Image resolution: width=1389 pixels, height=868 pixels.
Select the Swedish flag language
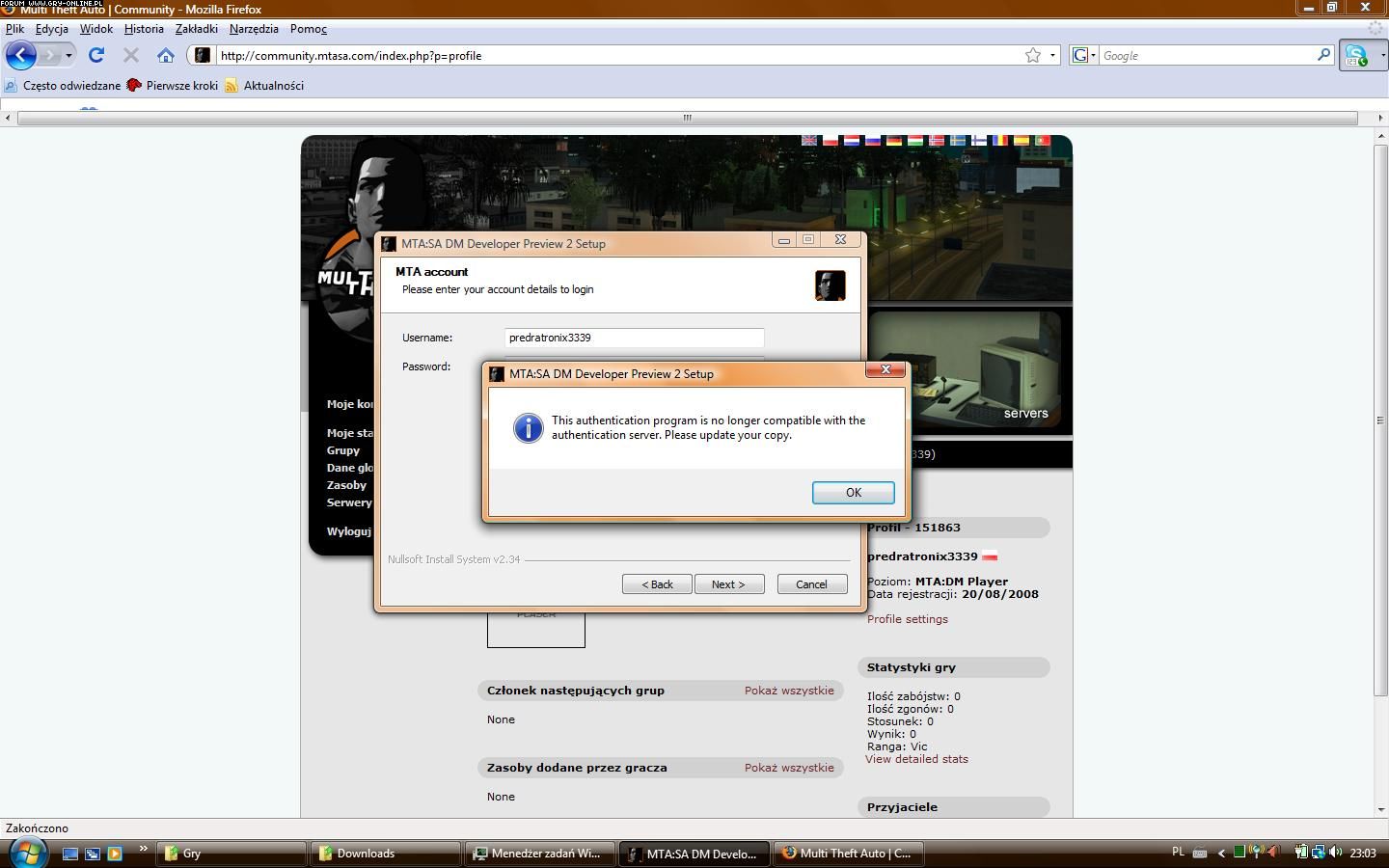point(958,141)
